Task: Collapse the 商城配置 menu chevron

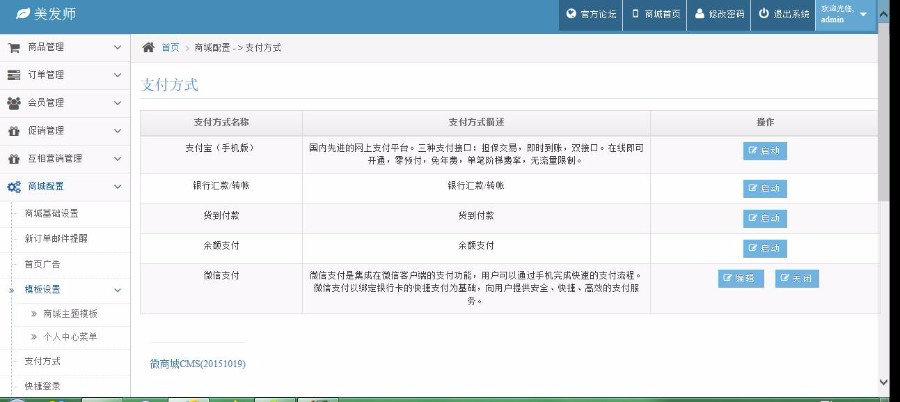Action: [118, 186]
